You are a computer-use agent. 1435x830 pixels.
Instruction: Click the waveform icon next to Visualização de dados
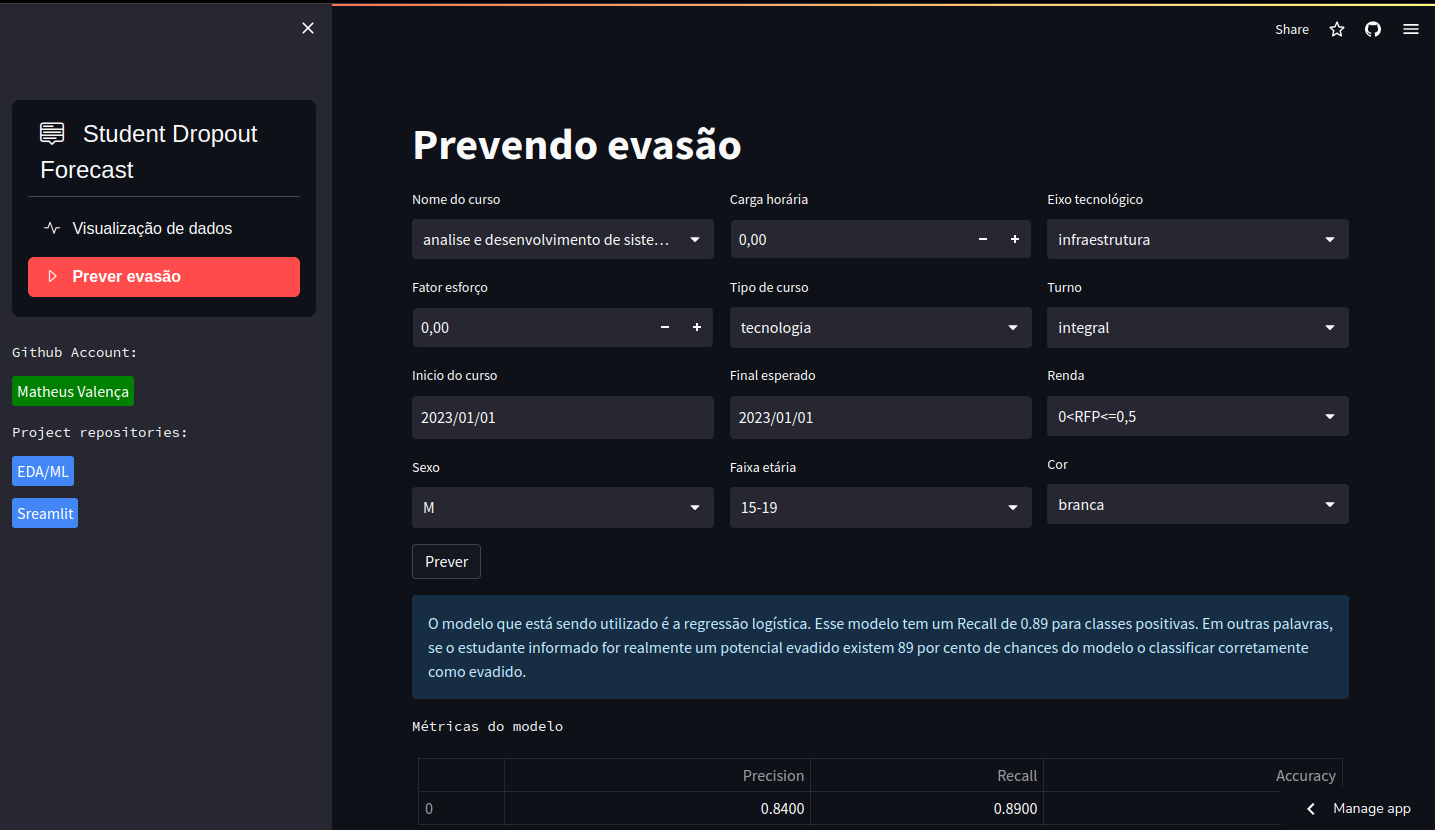(x=51, y=228)
